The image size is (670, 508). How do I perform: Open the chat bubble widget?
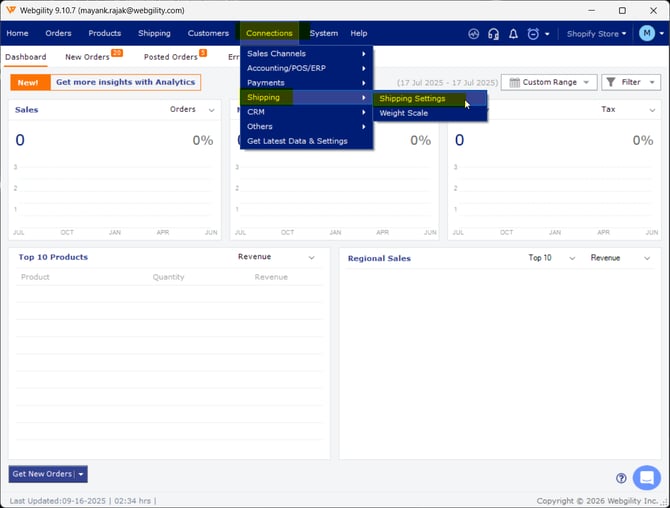click(x=646, y=477)
